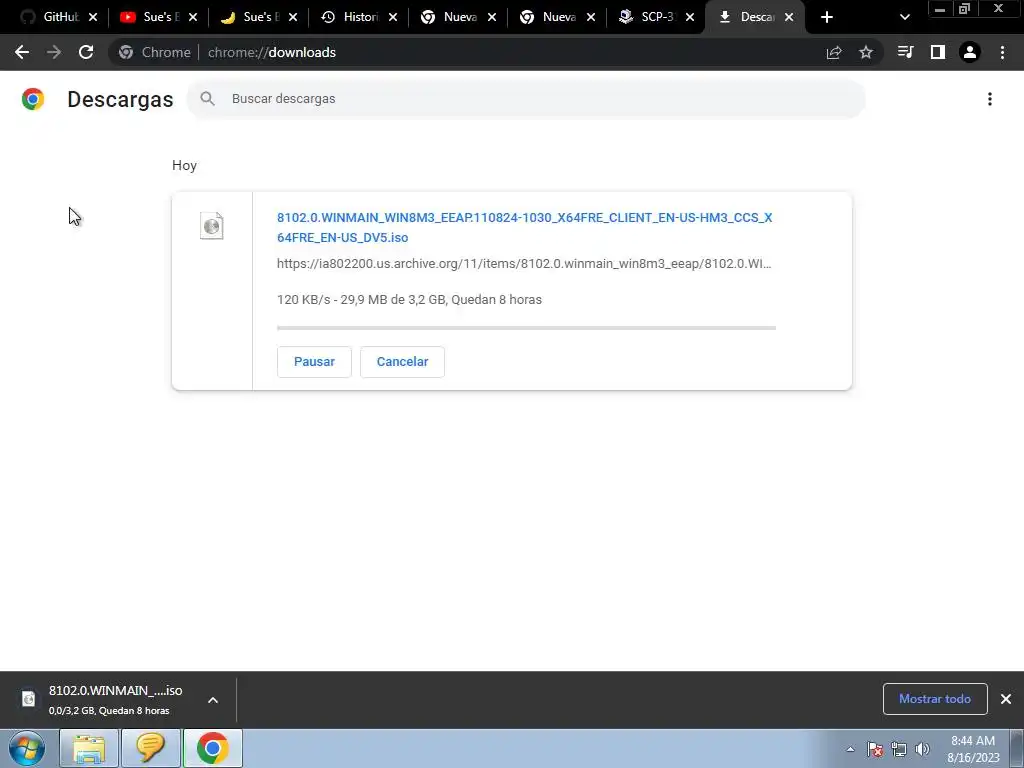Pause the download with Pausar
This screenshot has height=768, width=1024.
pos(314,362)
